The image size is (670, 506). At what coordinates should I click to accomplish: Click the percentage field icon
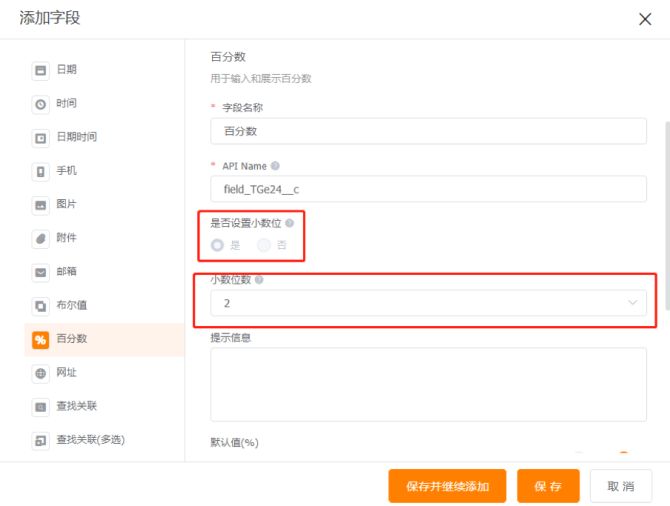pos(41,339)
